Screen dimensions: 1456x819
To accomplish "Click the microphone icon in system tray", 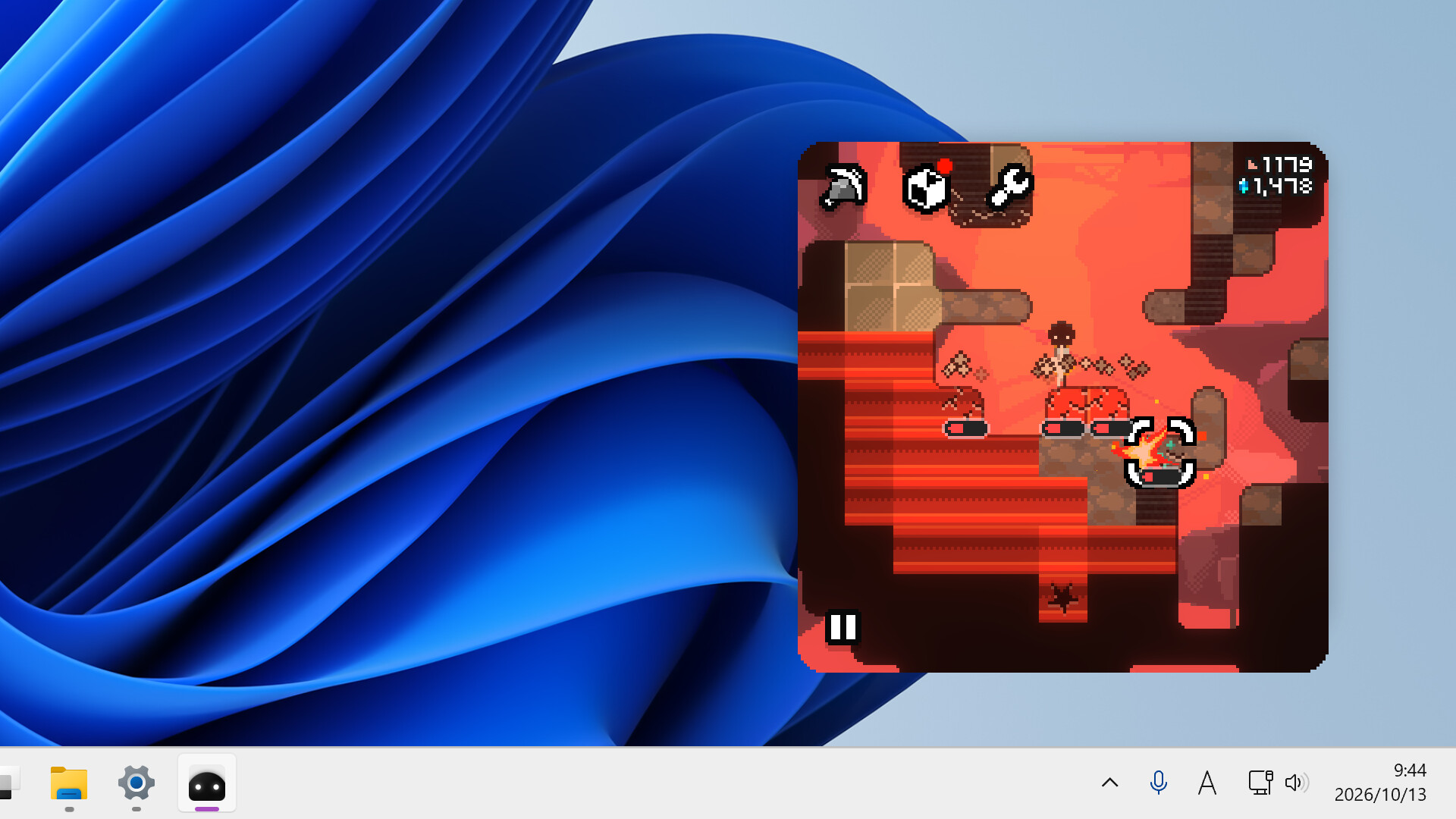I will [x=1158, y=783].
